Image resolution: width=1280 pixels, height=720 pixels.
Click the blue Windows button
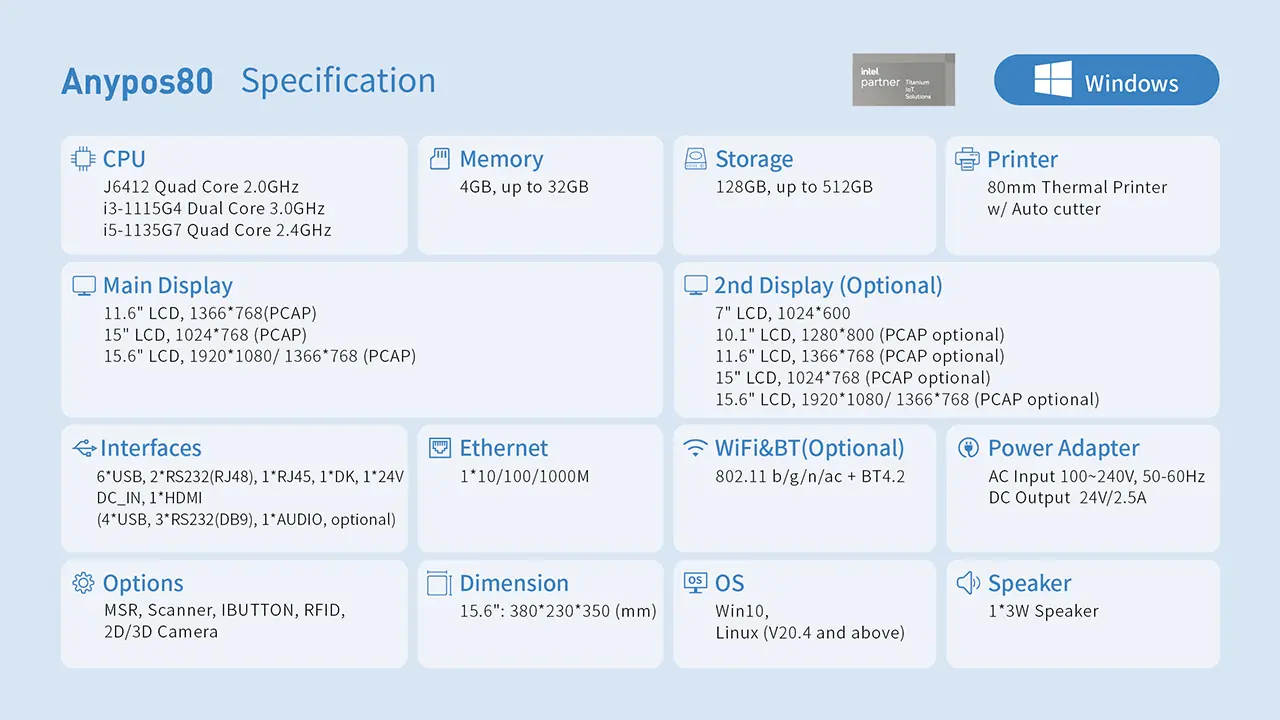[1106, 80]
